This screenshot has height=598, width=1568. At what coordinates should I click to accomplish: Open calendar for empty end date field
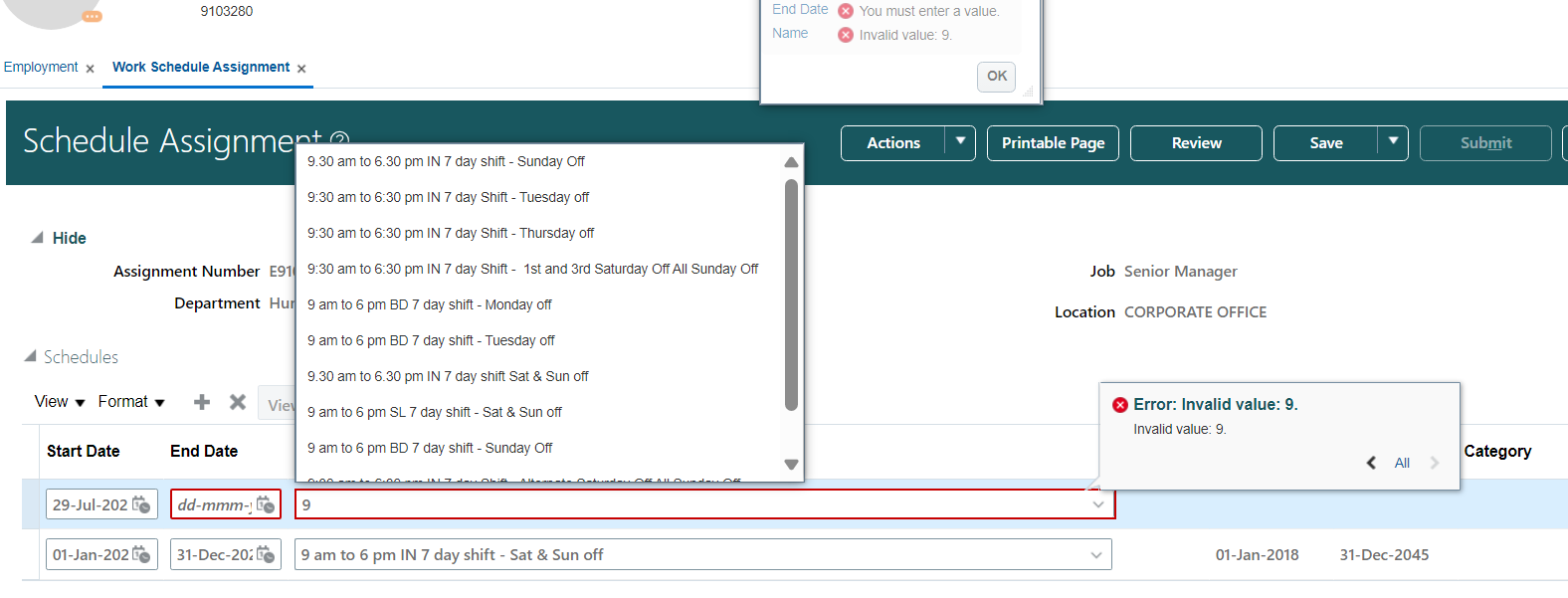[x=266, y=504]
